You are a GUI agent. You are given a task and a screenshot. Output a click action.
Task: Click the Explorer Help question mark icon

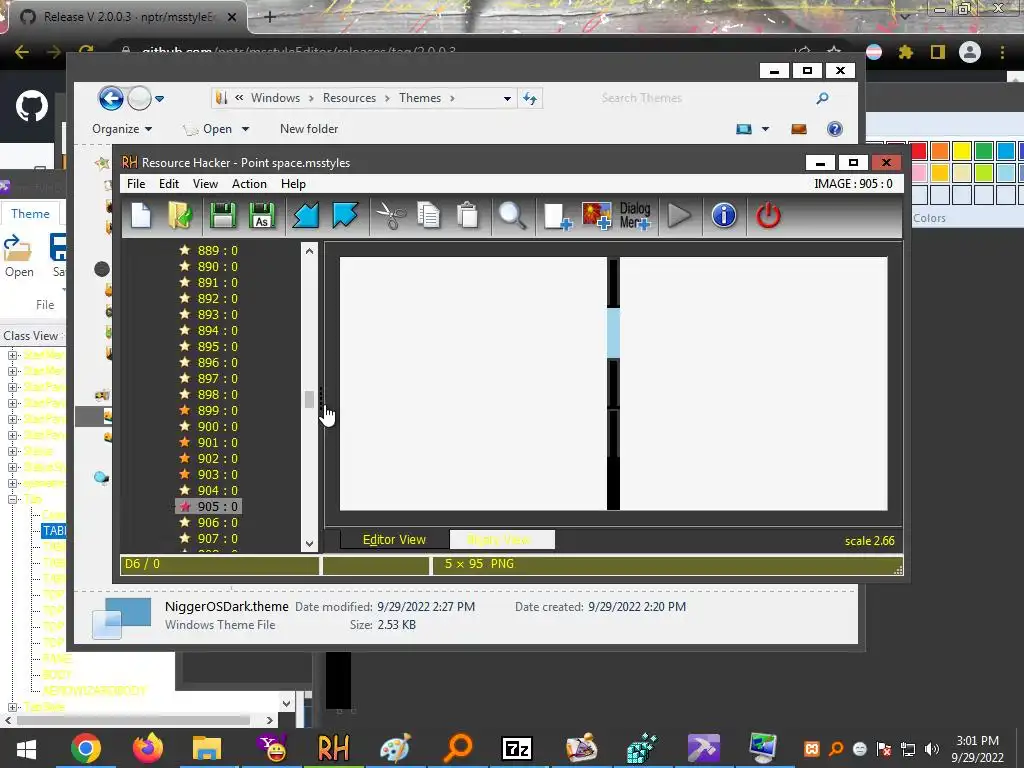(835, 129)
